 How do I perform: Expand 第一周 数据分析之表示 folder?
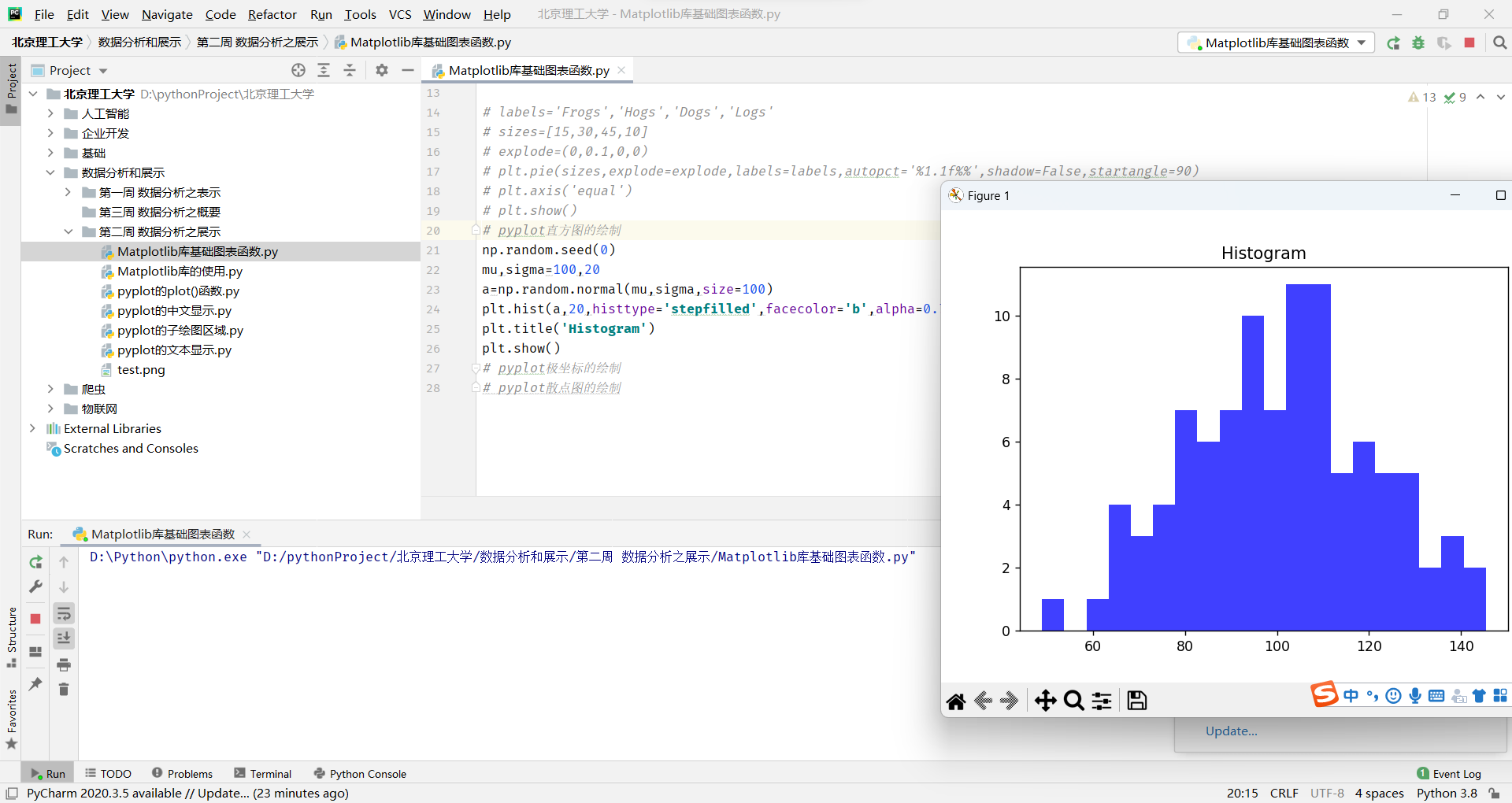68,192
